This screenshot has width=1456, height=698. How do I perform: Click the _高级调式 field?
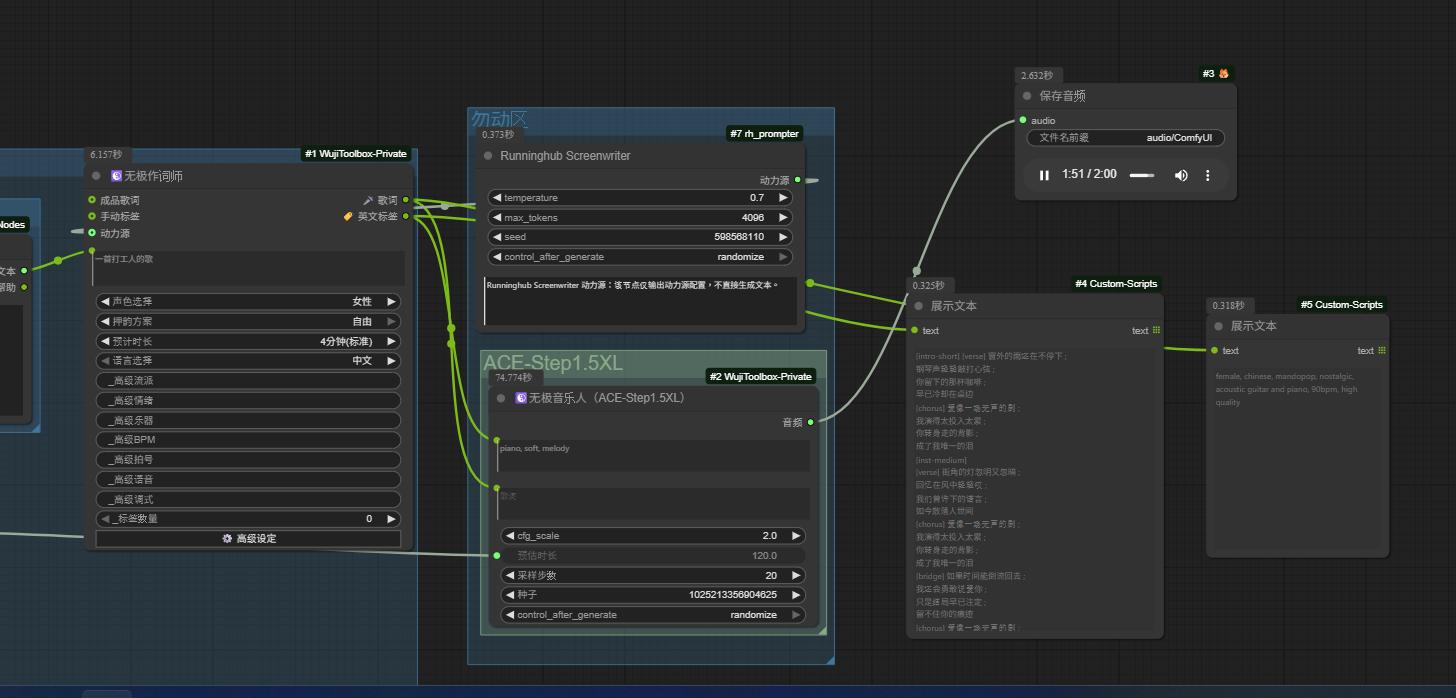(248, 499)
